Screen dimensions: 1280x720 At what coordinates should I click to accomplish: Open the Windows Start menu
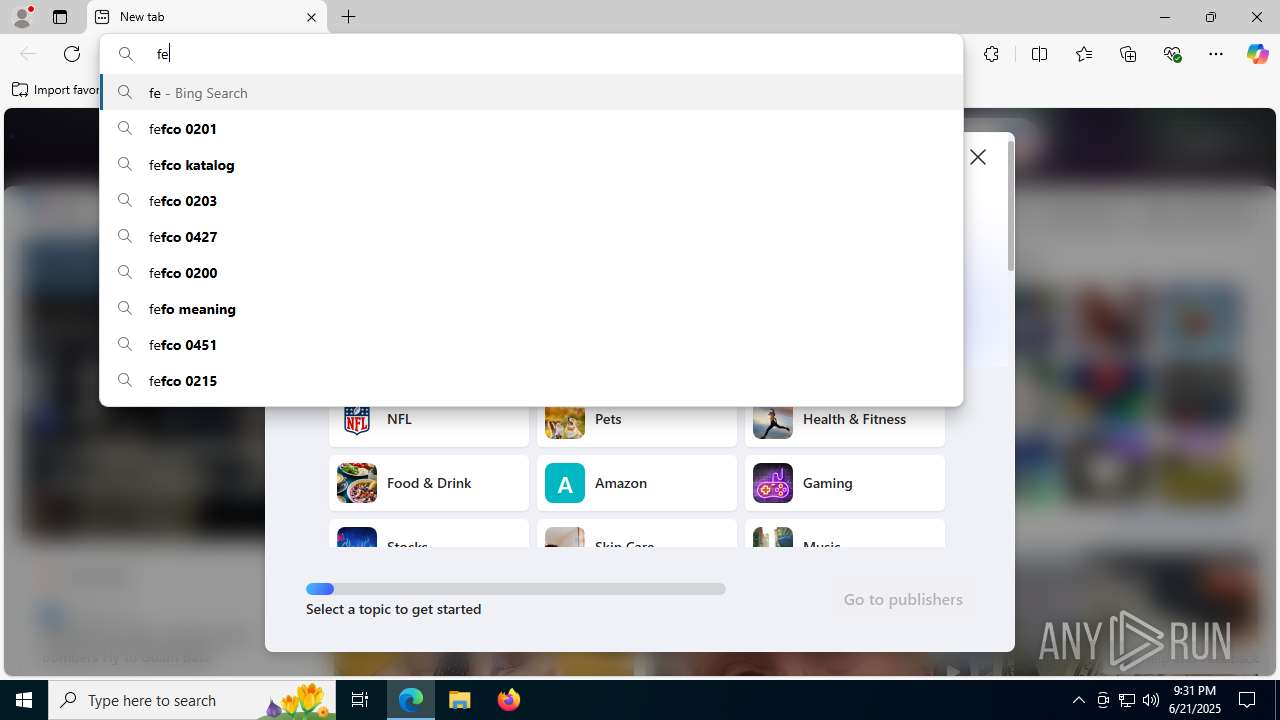tap(24, 700)
